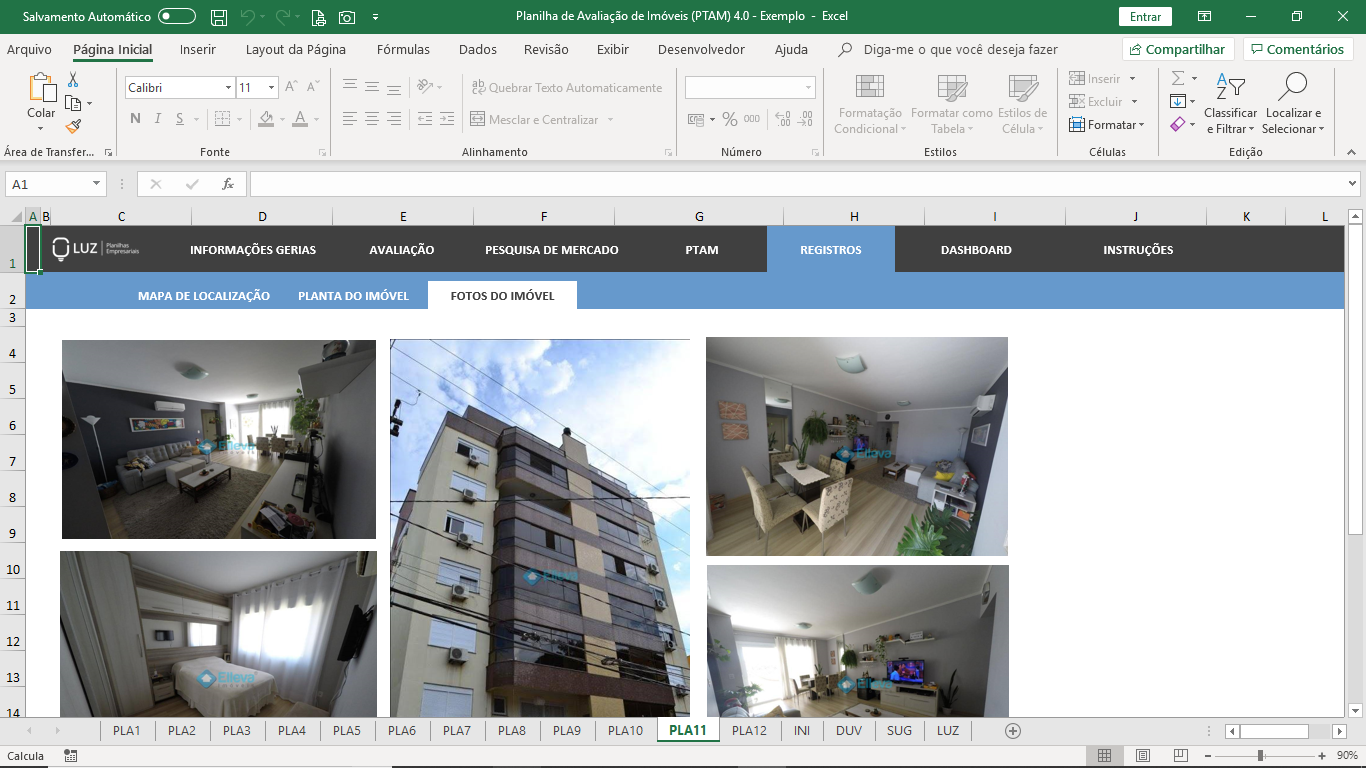Toggle the Salvamento Automático switch
Viewport: 1366px width, 768px height.
(x=177, y=17)
